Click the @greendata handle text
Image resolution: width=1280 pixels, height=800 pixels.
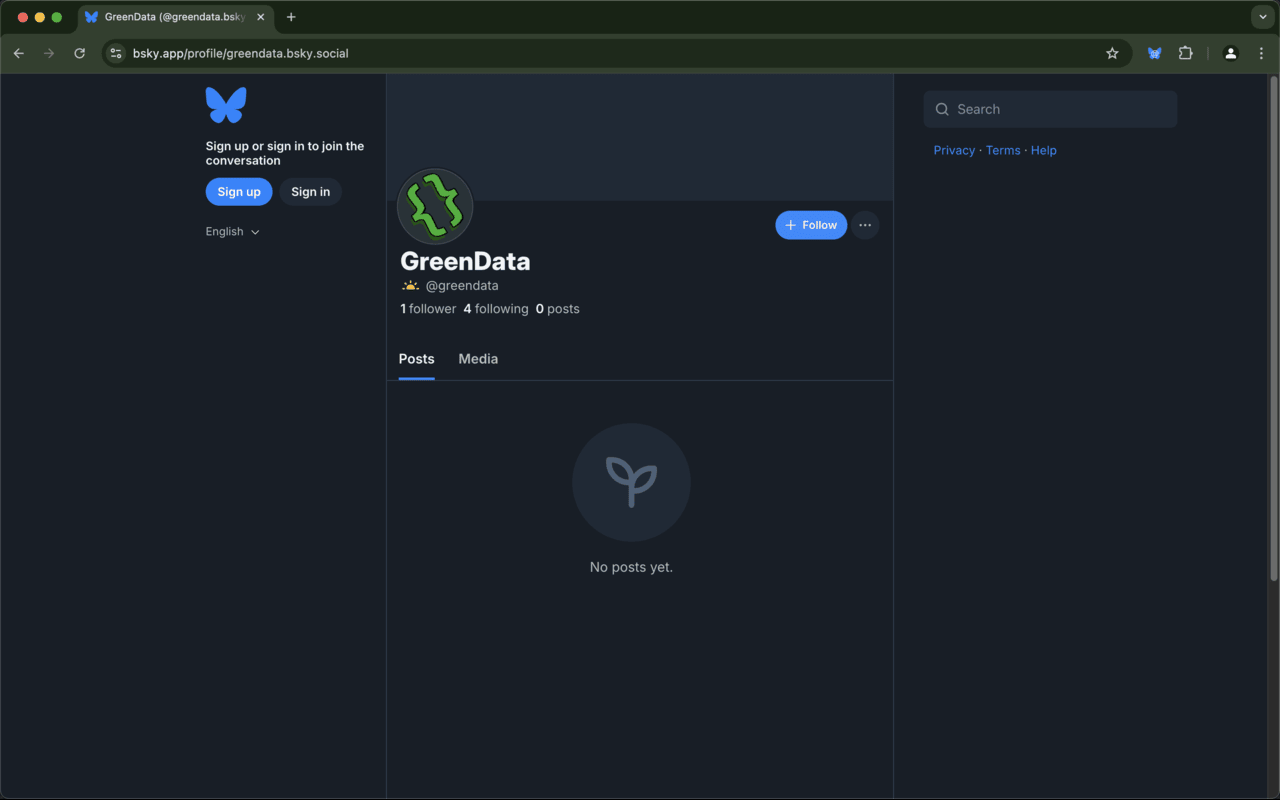(x=462, y=285)
